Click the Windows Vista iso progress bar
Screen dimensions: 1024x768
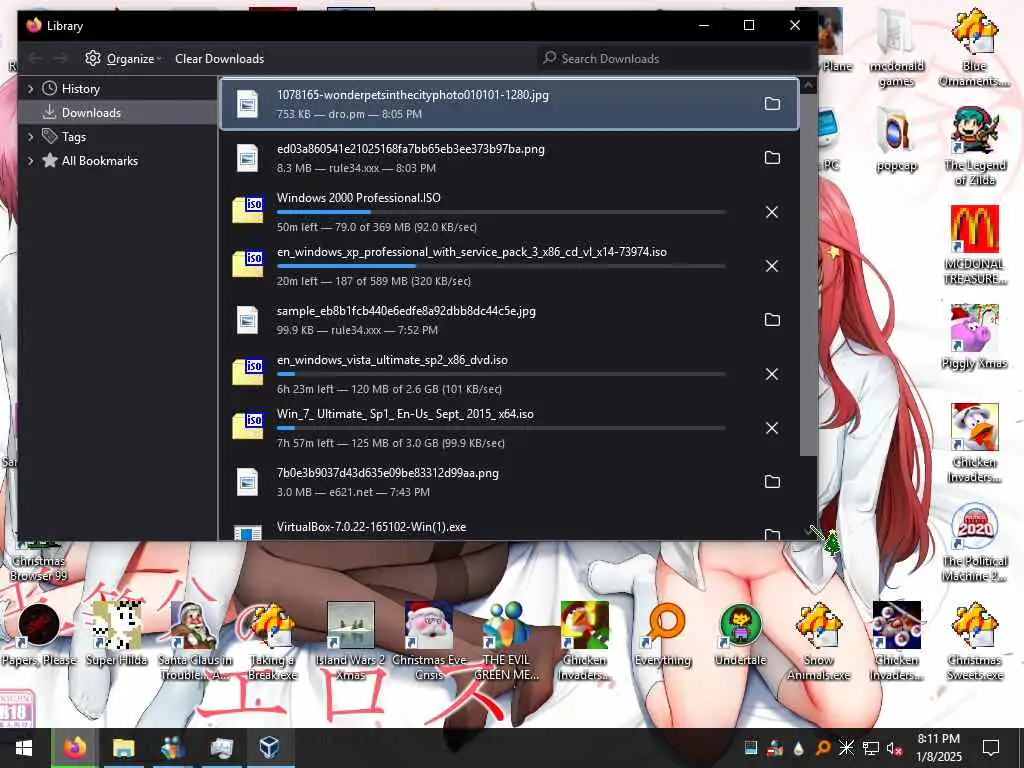(x=501, y=374)
